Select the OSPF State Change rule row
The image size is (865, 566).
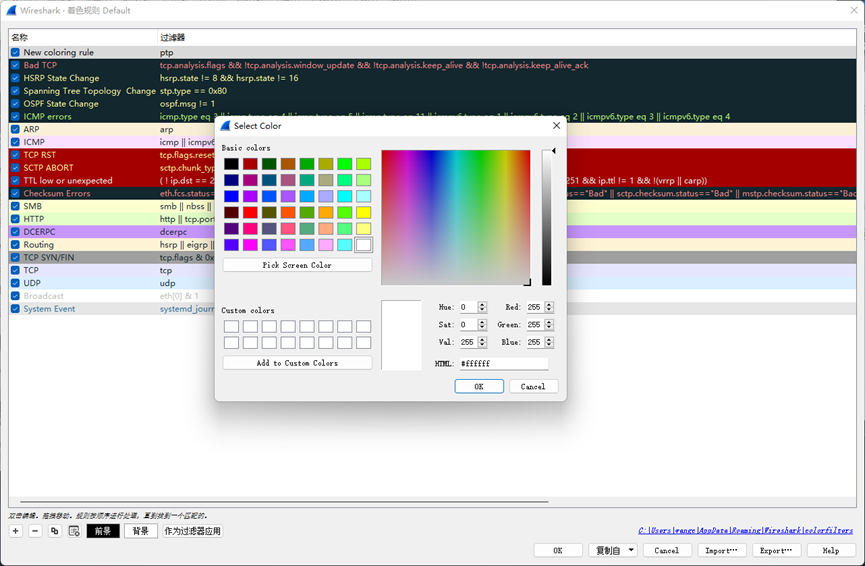[x=432, y=104]
